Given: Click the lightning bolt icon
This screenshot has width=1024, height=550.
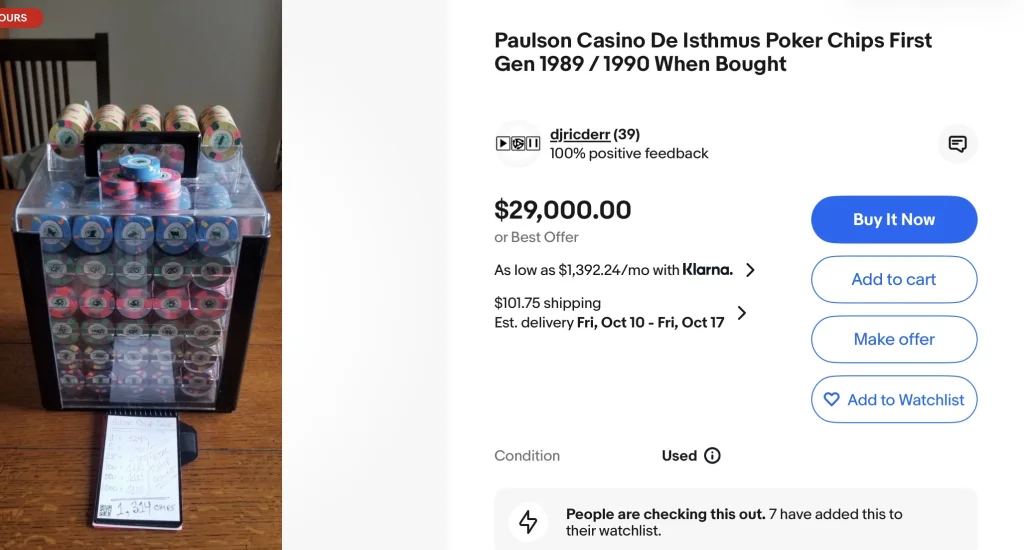Looking at the screenshot, I should [528, 522].
